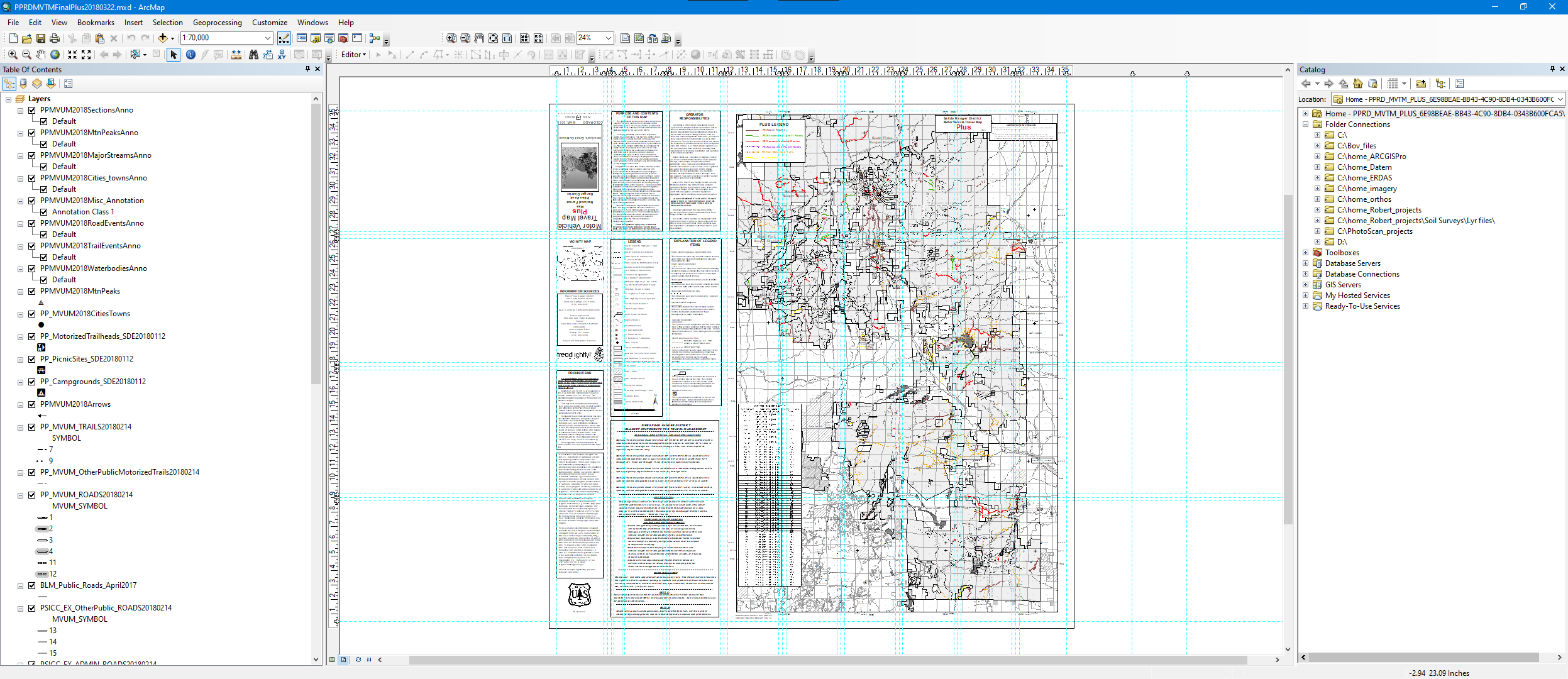This screenshot has width=1568, height=679.
Task: Click Full Extent globe icon
Action: 55,55
